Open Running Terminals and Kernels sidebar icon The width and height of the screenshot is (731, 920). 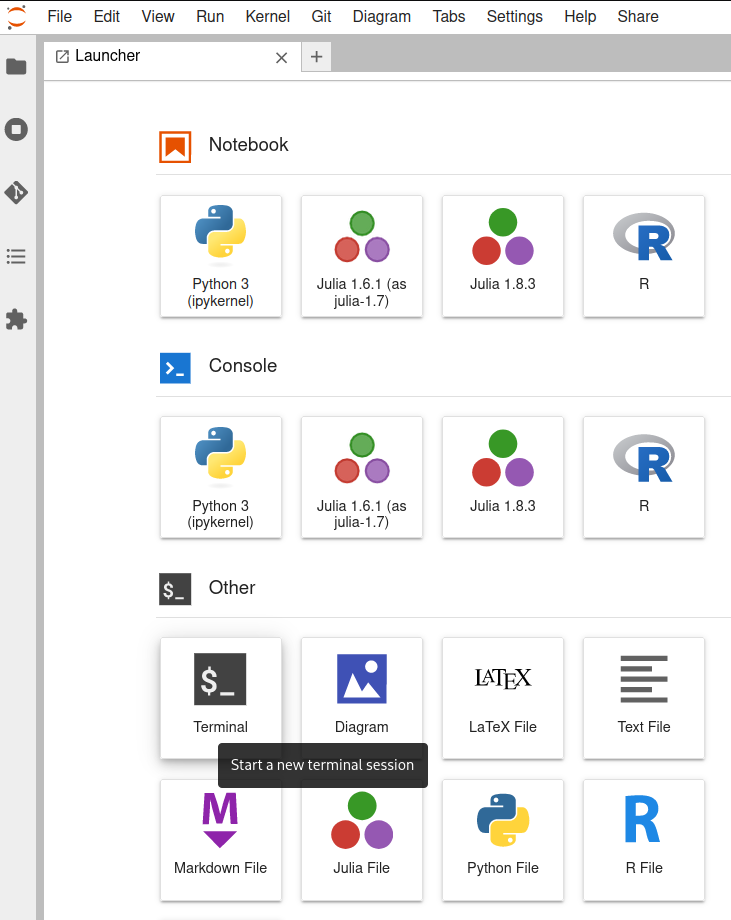[x=16, y=130]
